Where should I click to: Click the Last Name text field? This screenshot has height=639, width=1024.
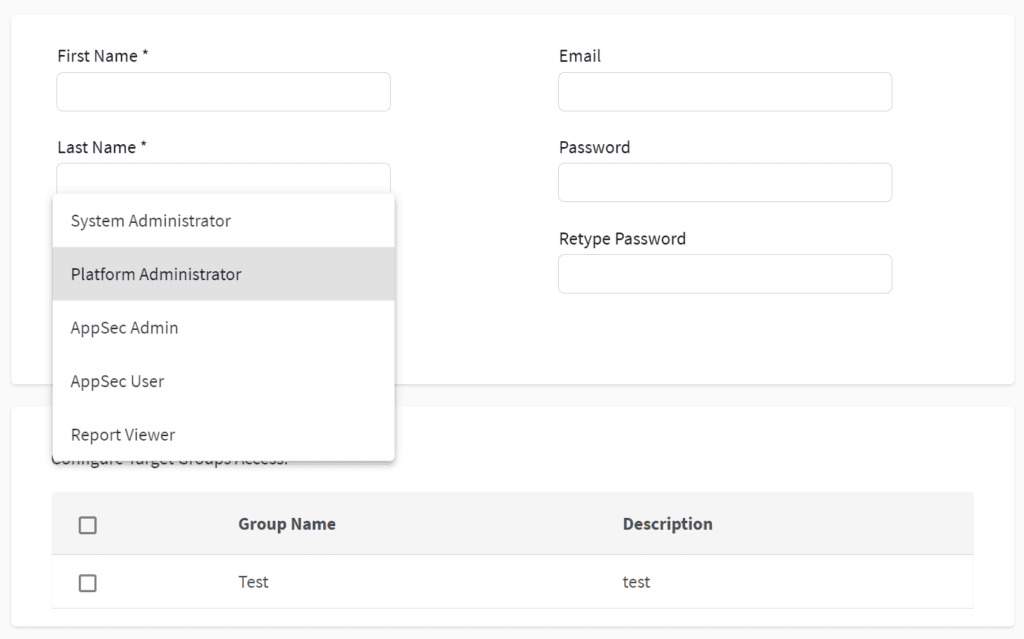pyautogui.click(x=223, y=178)
